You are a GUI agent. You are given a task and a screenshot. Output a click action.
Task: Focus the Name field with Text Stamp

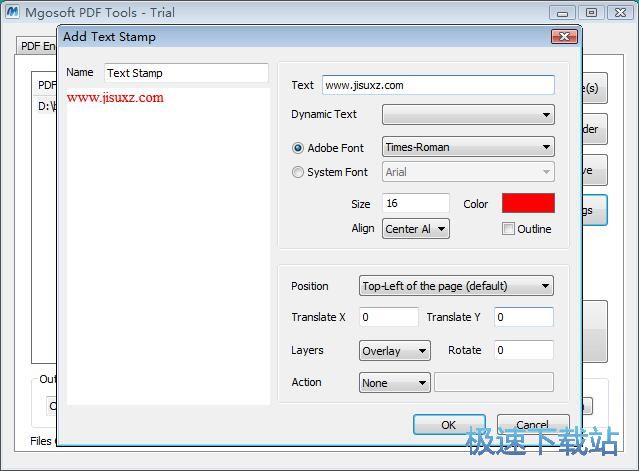186,73
